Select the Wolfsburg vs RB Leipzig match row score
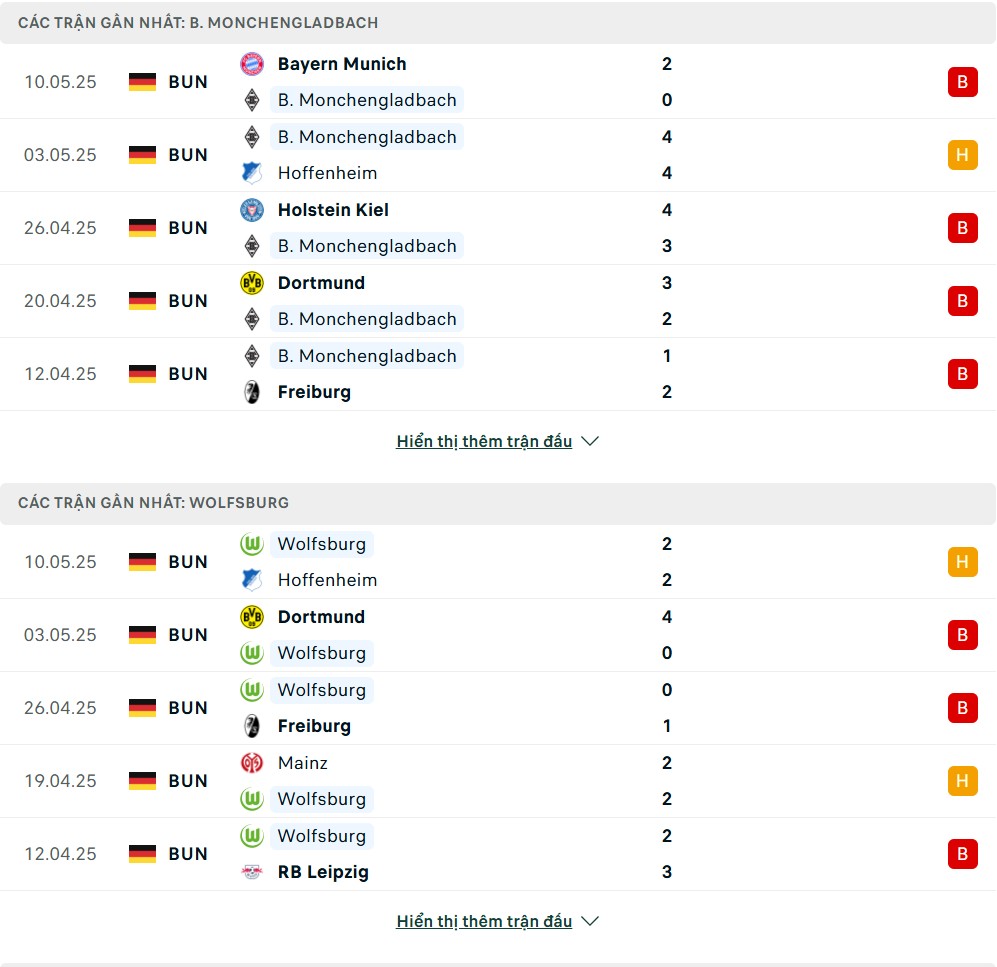The height and width of the screenshot is (967, 997). click(x=666, y=854)
